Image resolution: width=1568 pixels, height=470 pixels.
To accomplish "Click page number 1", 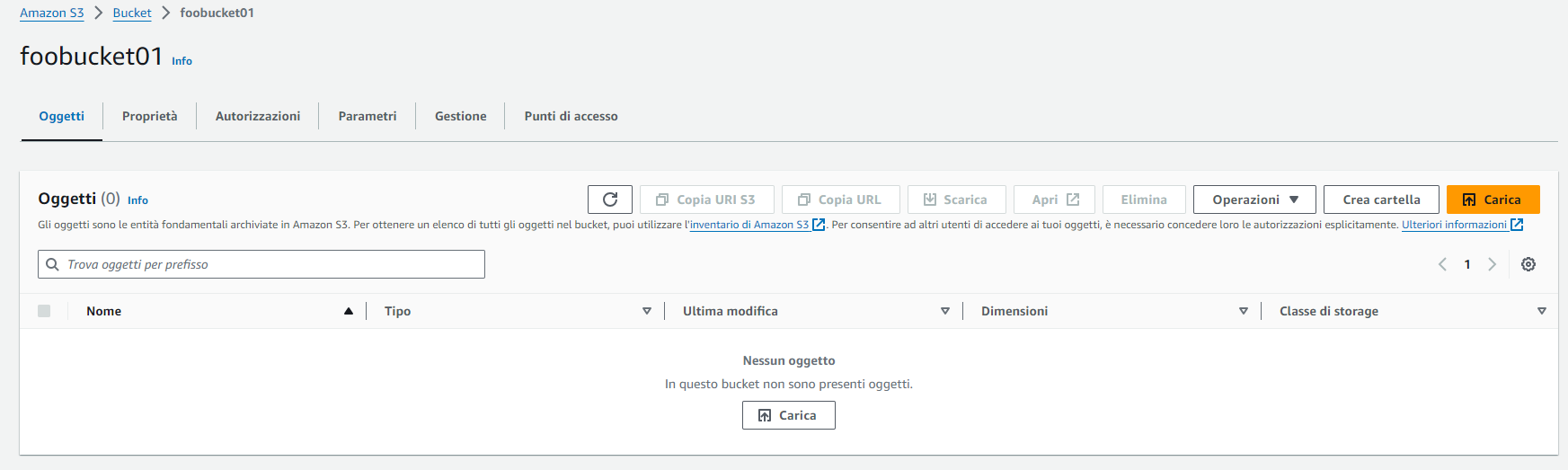I will pos(1467,264).
